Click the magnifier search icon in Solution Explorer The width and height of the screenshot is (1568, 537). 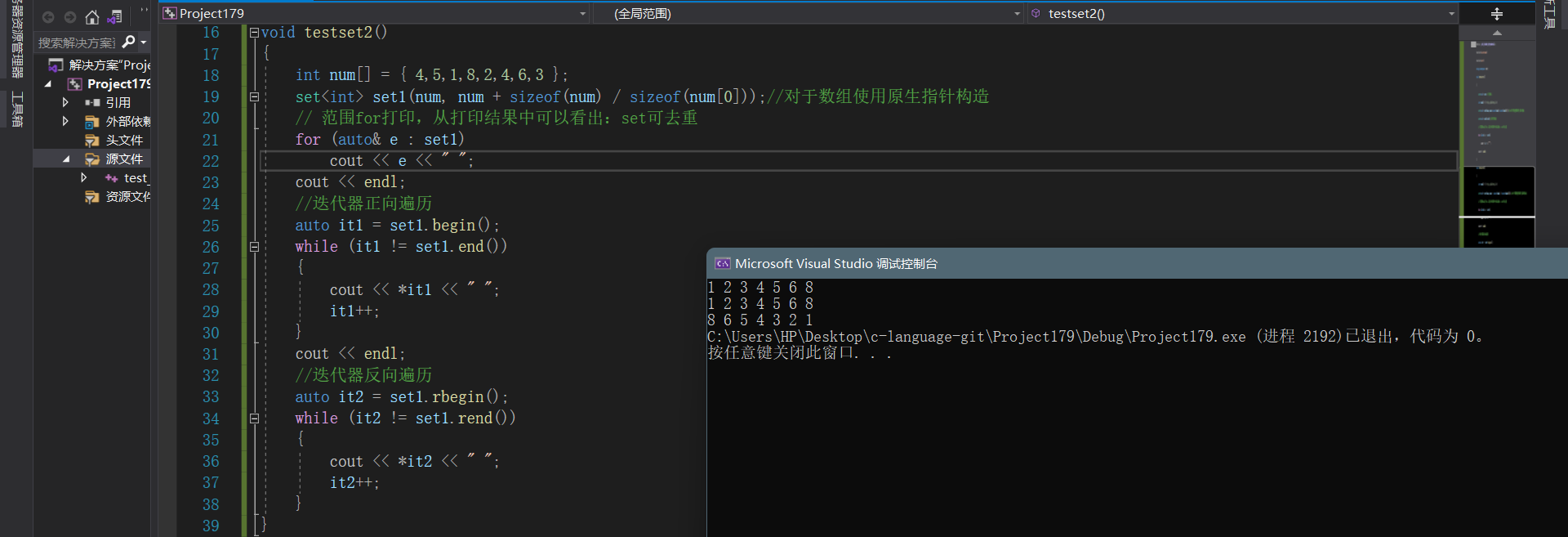[128, 42]
